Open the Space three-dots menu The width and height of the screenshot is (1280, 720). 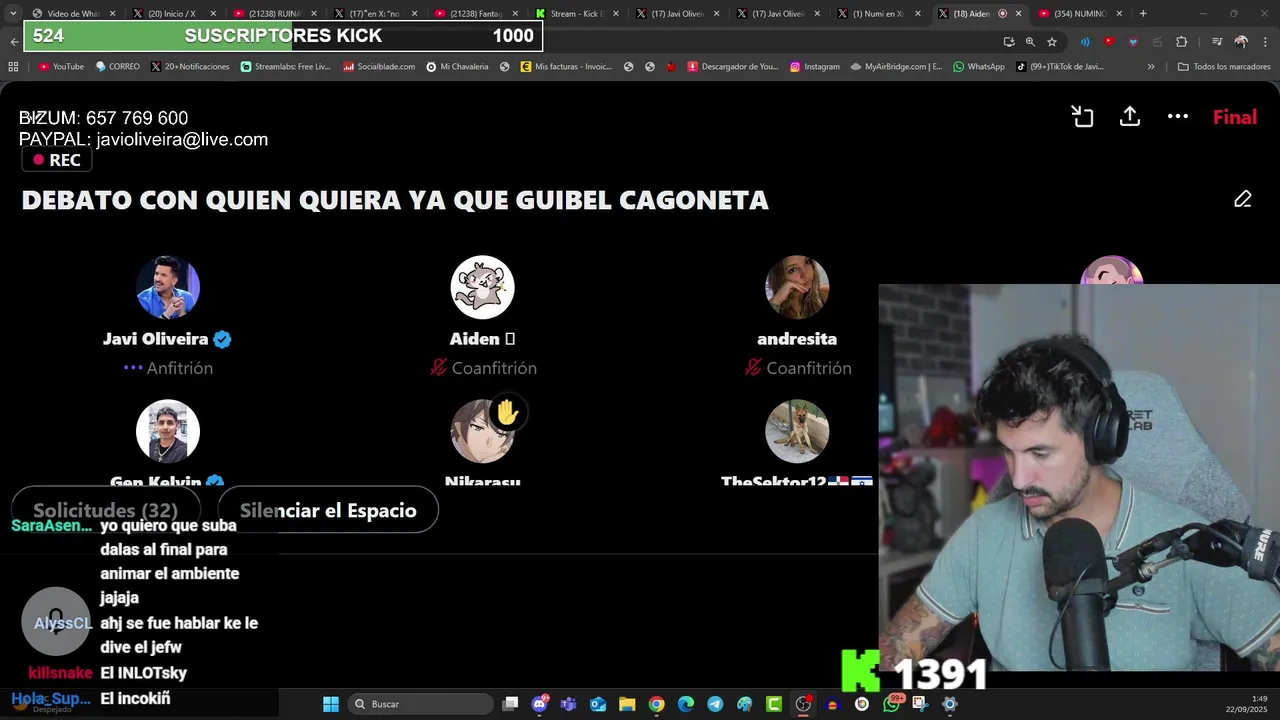pyautogui.click(x=1178, y=117)
